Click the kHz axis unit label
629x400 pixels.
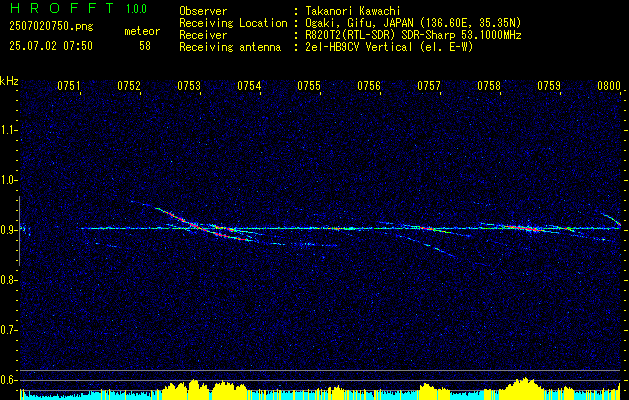(9, 81)
